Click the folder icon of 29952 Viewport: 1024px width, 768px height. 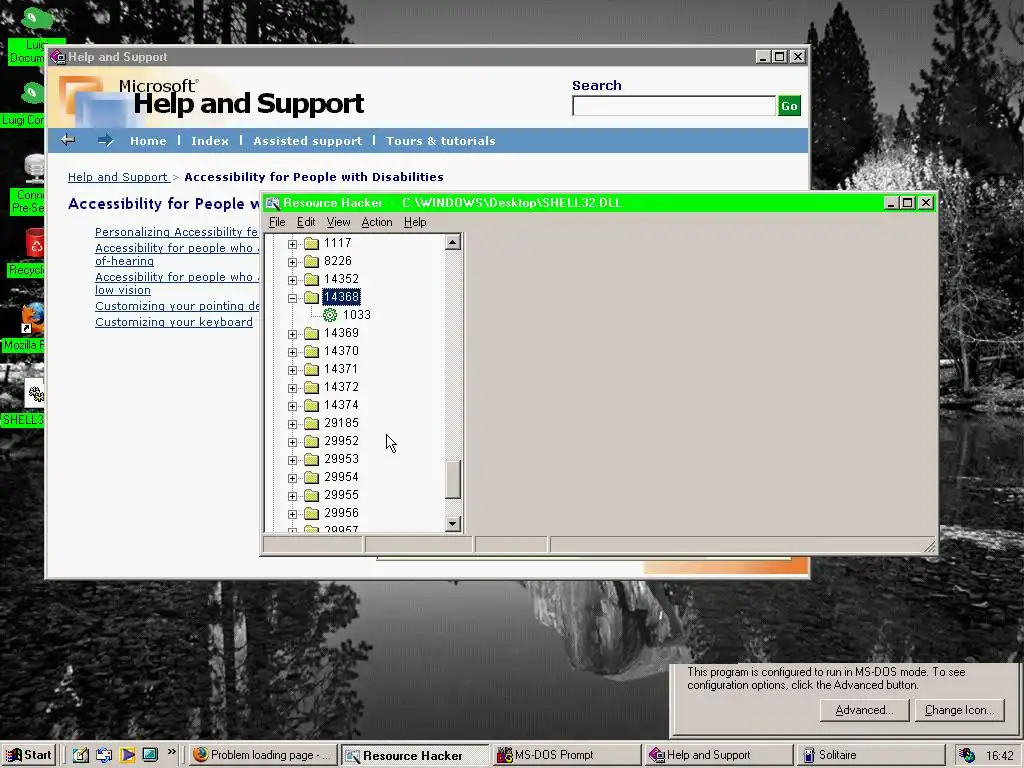pos(312,441)
